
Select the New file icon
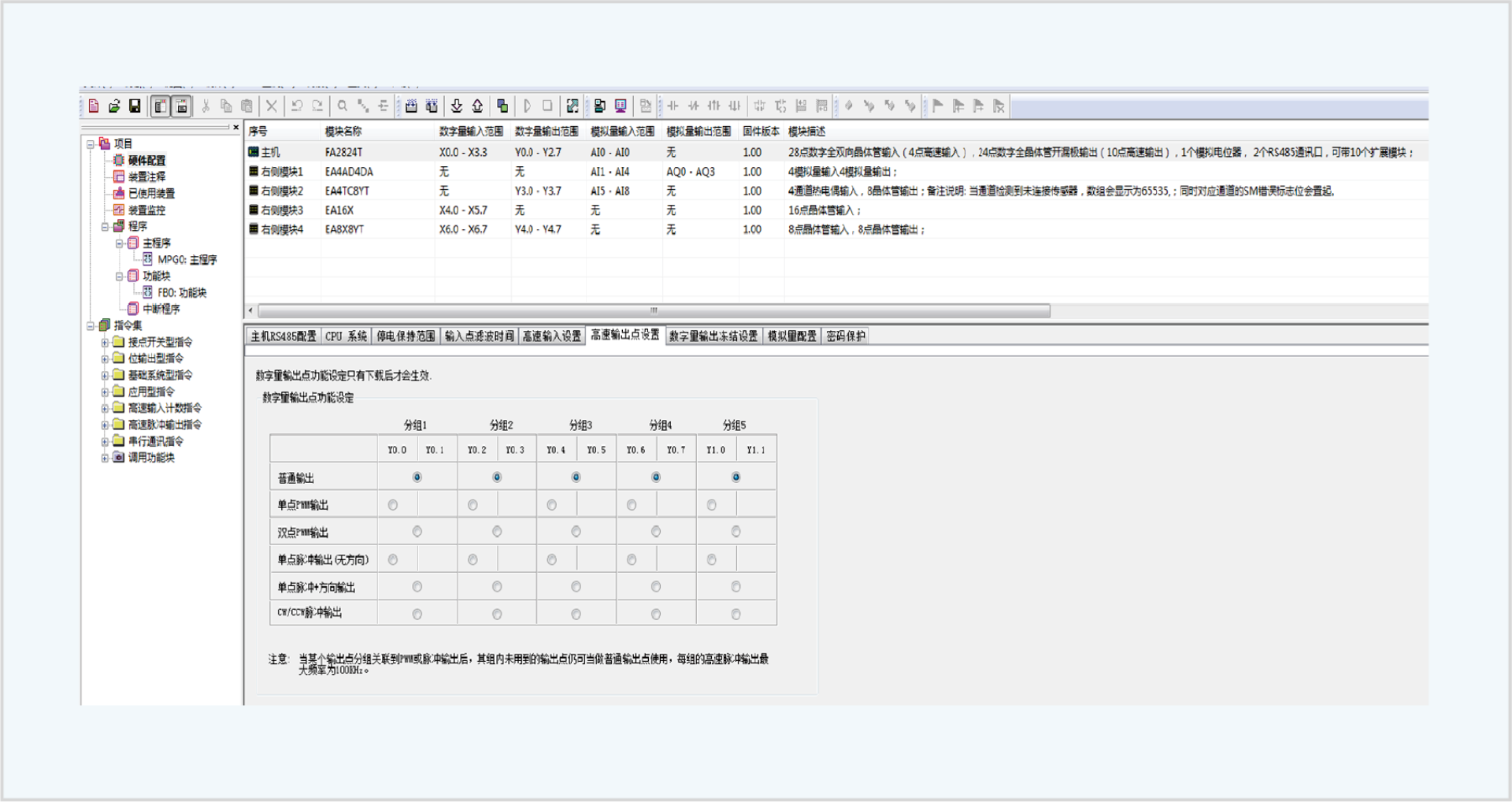(94, 106)
